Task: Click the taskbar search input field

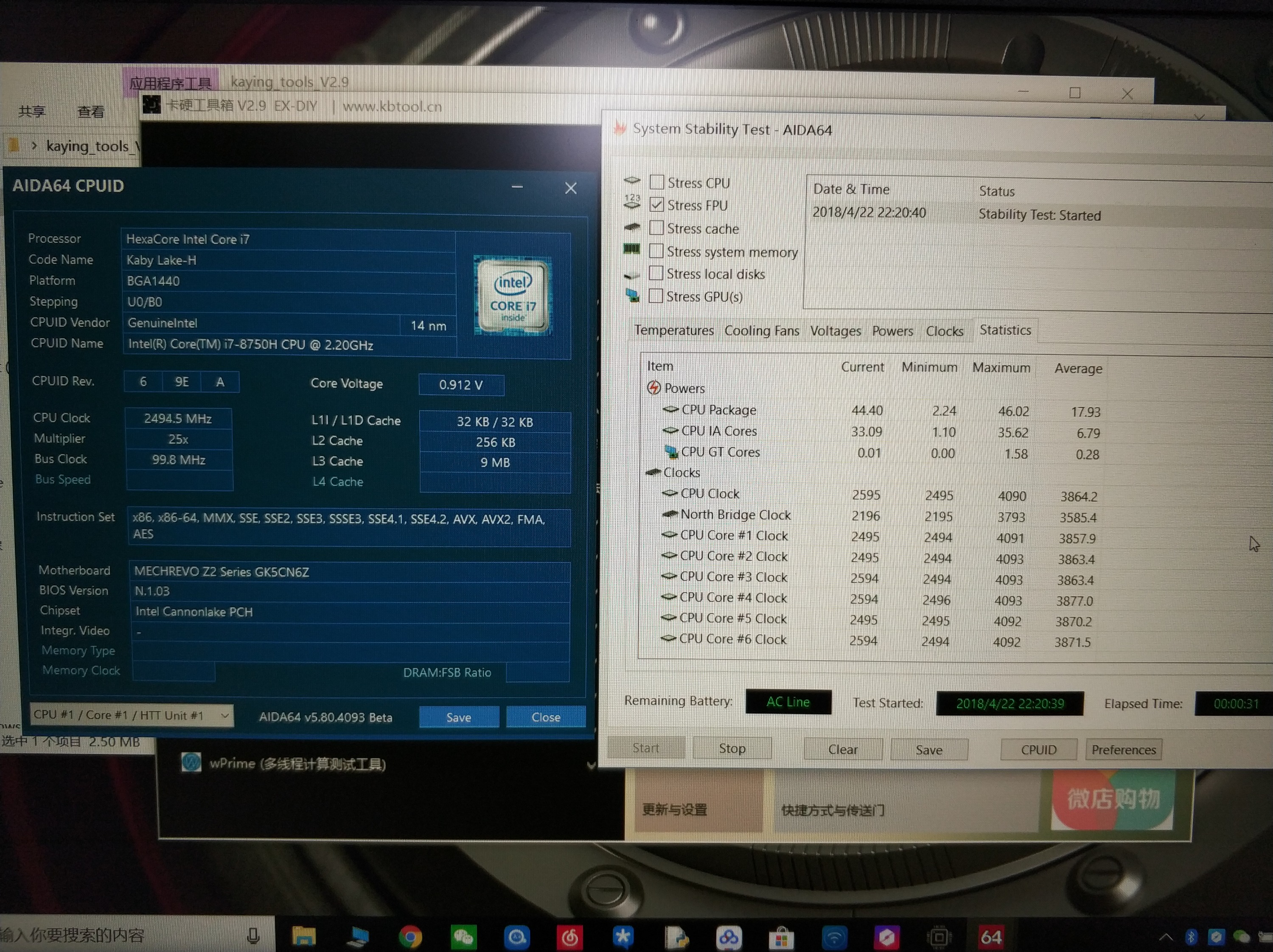Action: click(115, 935)
